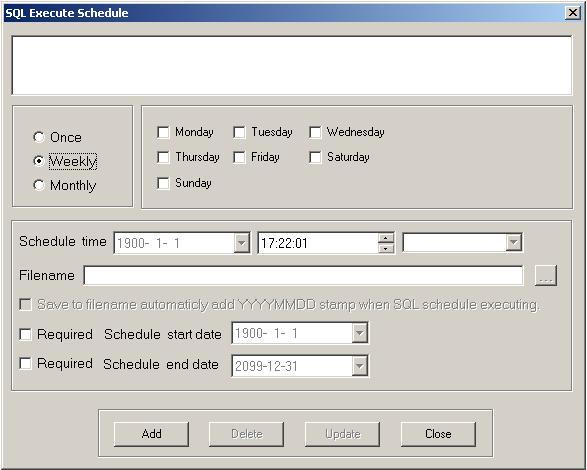This screenshot has width=587, height=470.
Task: Check the Thursday checkbox
Action: pyautogui.click(x=163, y=157)
